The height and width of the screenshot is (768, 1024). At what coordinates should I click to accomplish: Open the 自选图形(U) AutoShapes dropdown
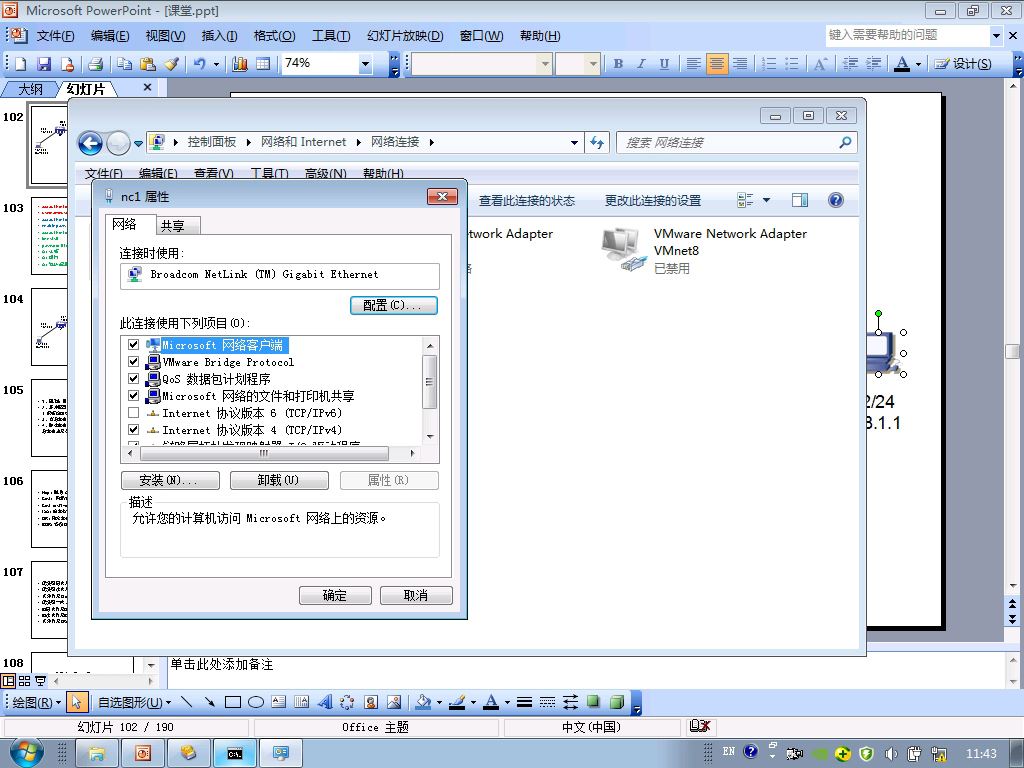click(x=135, y=703)
